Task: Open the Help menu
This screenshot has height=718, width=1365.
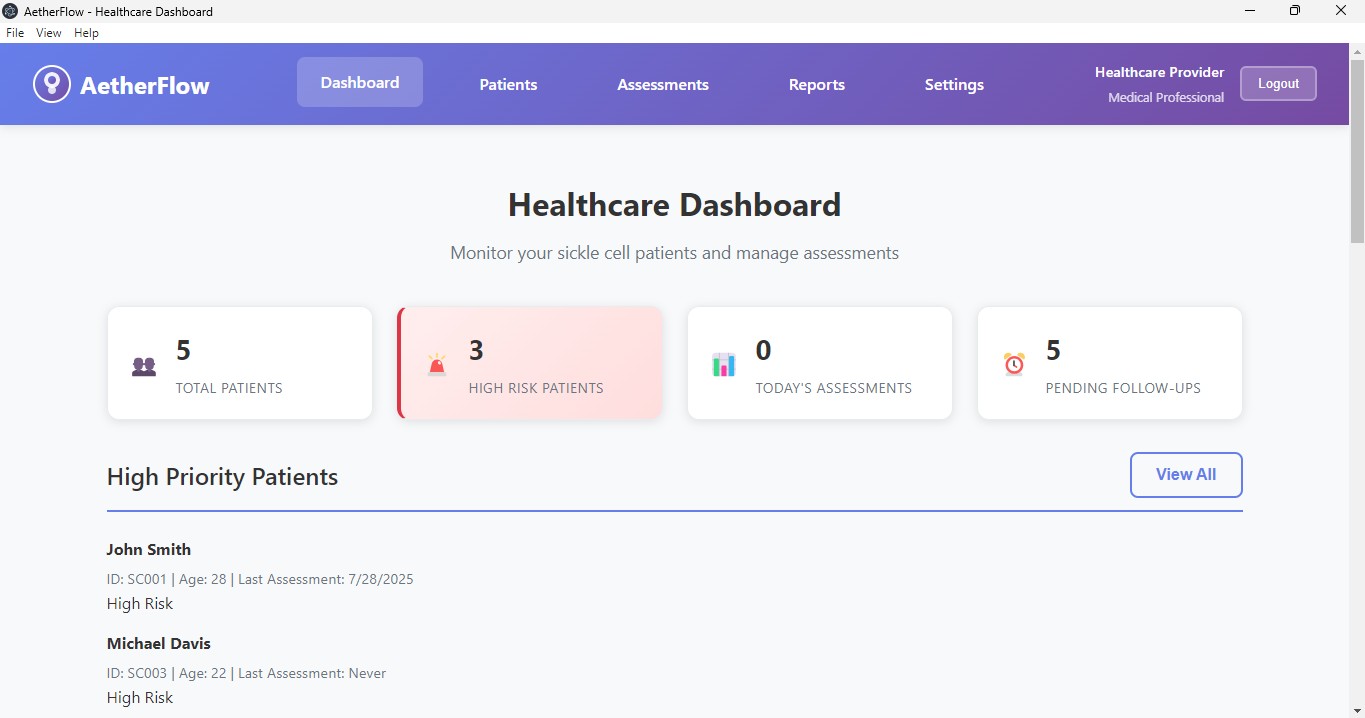Action: (x=86, y=32)
